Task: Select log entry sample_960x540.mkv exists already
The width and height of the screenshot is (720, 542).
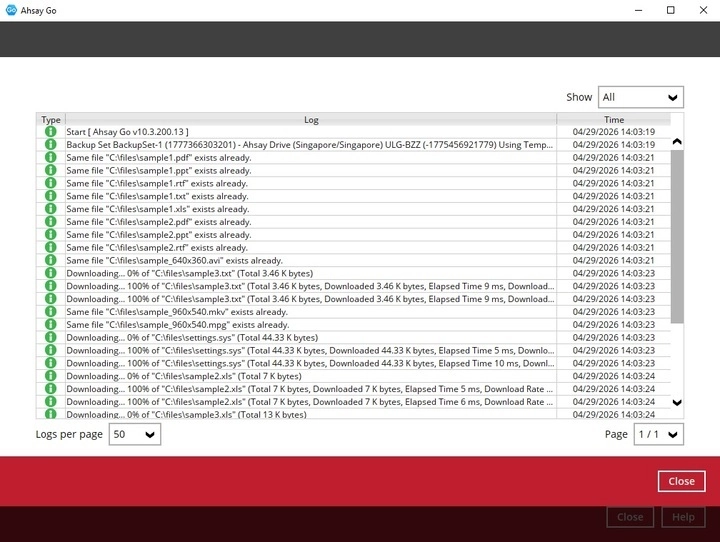Action: 177,312
